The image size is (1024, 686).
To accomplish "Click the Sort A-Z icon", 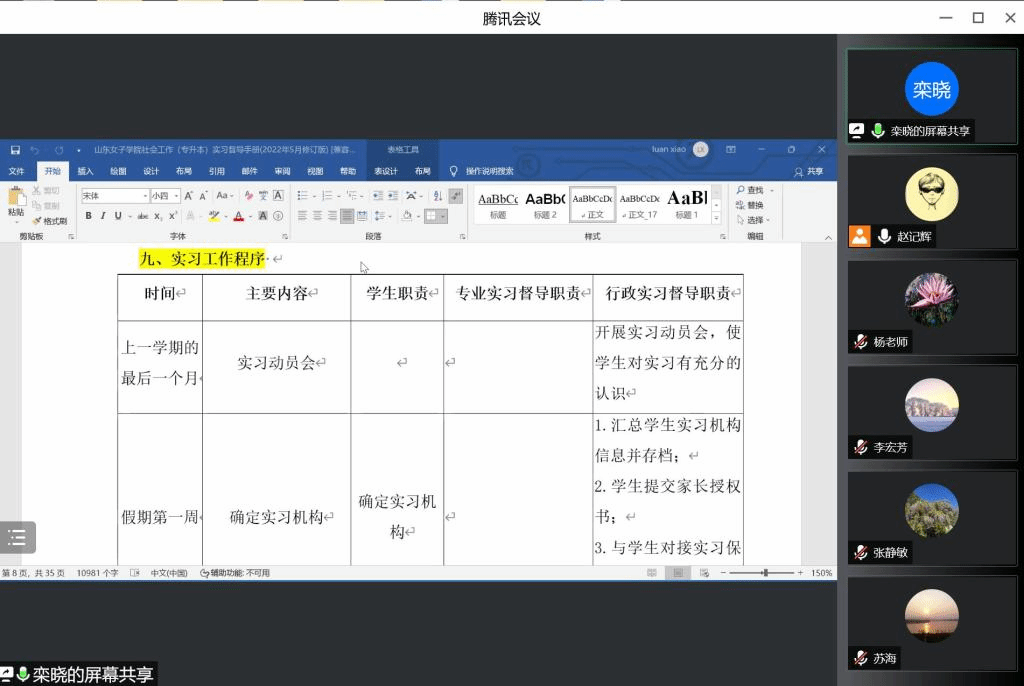I will pyautogui.click(x=438, y=196).
